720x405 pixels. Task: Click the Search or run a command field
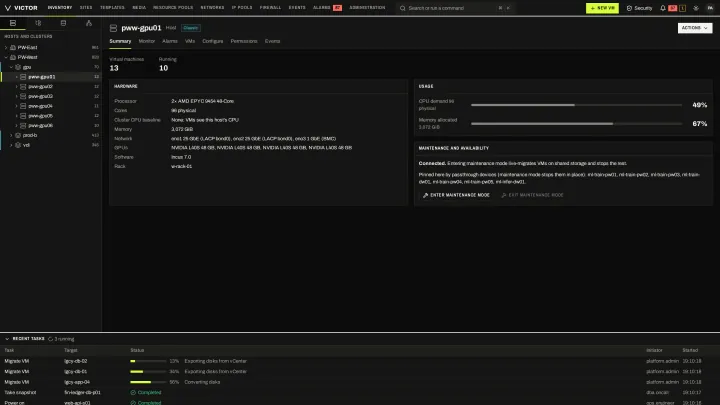(455, 8)
